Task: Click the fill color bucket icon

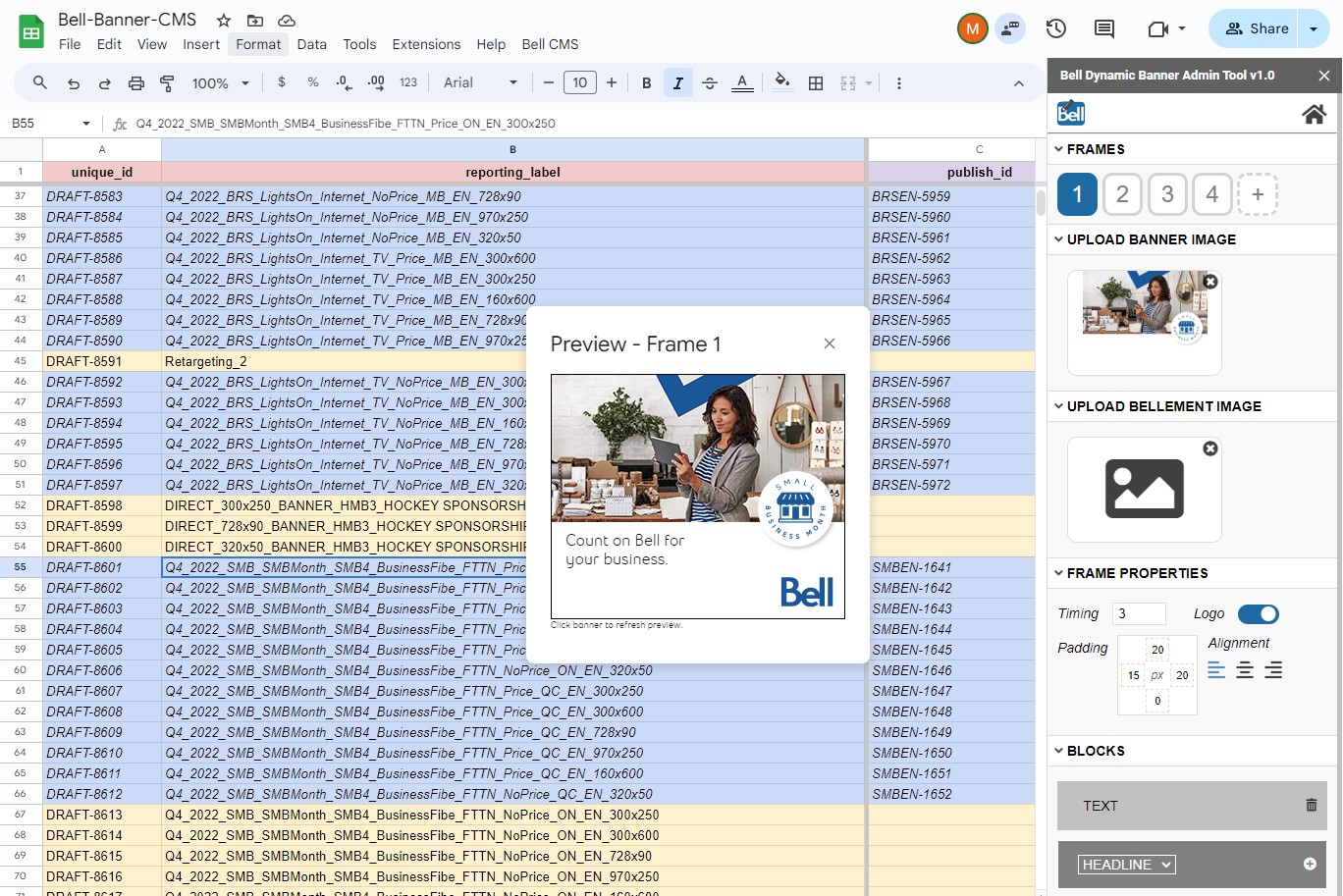Action: pos(781,82)
